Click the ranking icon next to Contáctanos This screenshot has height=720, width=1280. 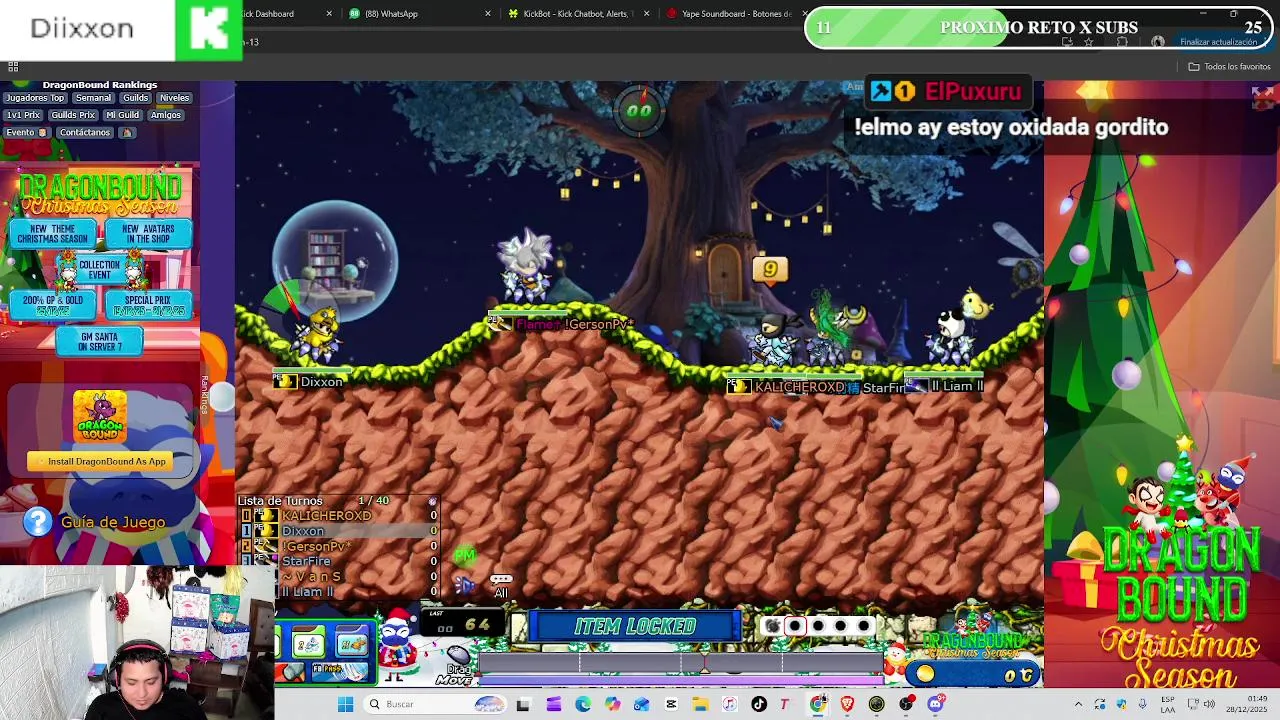pos(127,132)
